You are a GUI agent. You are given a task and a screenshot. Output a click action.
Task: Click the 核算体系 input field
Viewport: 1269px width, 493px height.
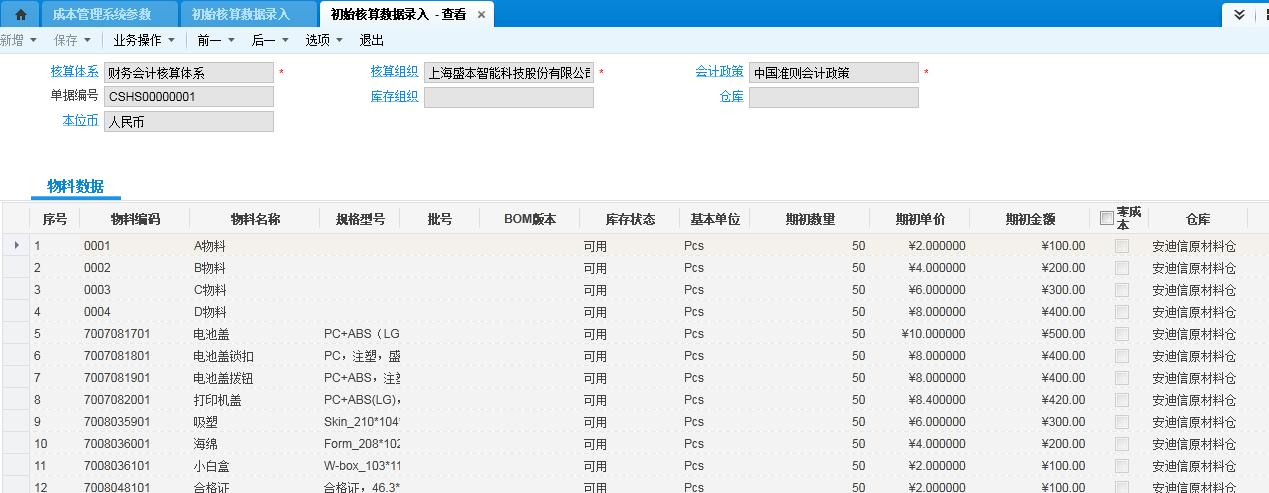pyautogui.click(x=188, y=73)
